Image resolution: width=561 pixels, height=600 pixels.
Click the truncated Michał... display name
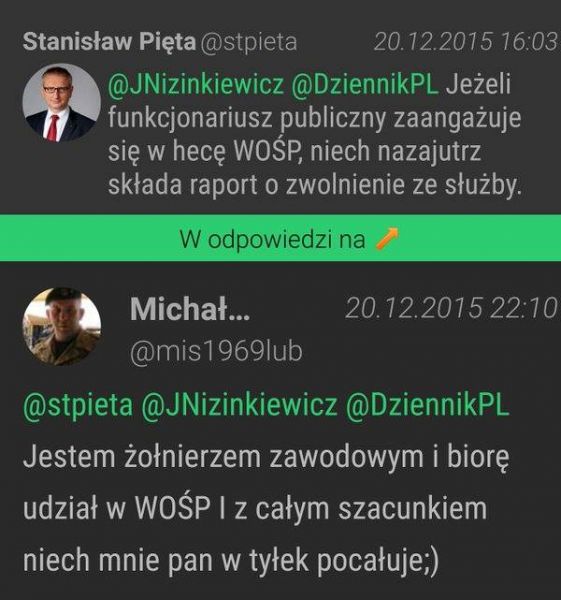tap(190, 309)
